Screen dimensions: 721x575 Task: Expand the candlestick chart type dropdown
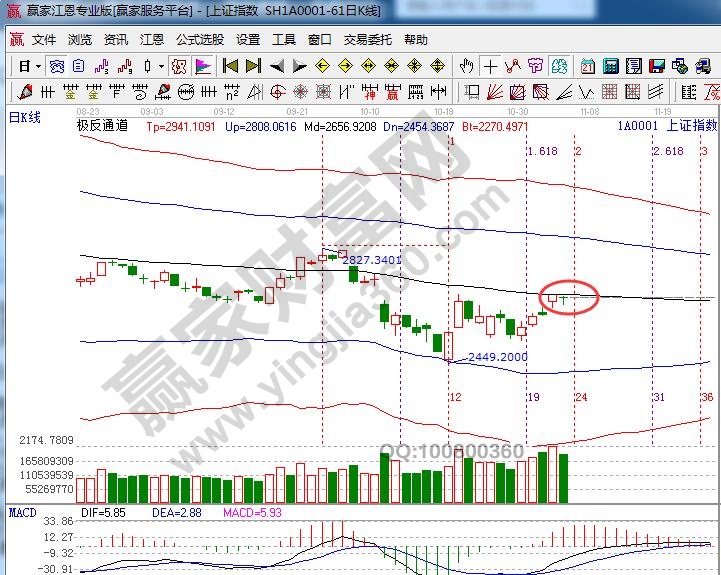(161, 67)
